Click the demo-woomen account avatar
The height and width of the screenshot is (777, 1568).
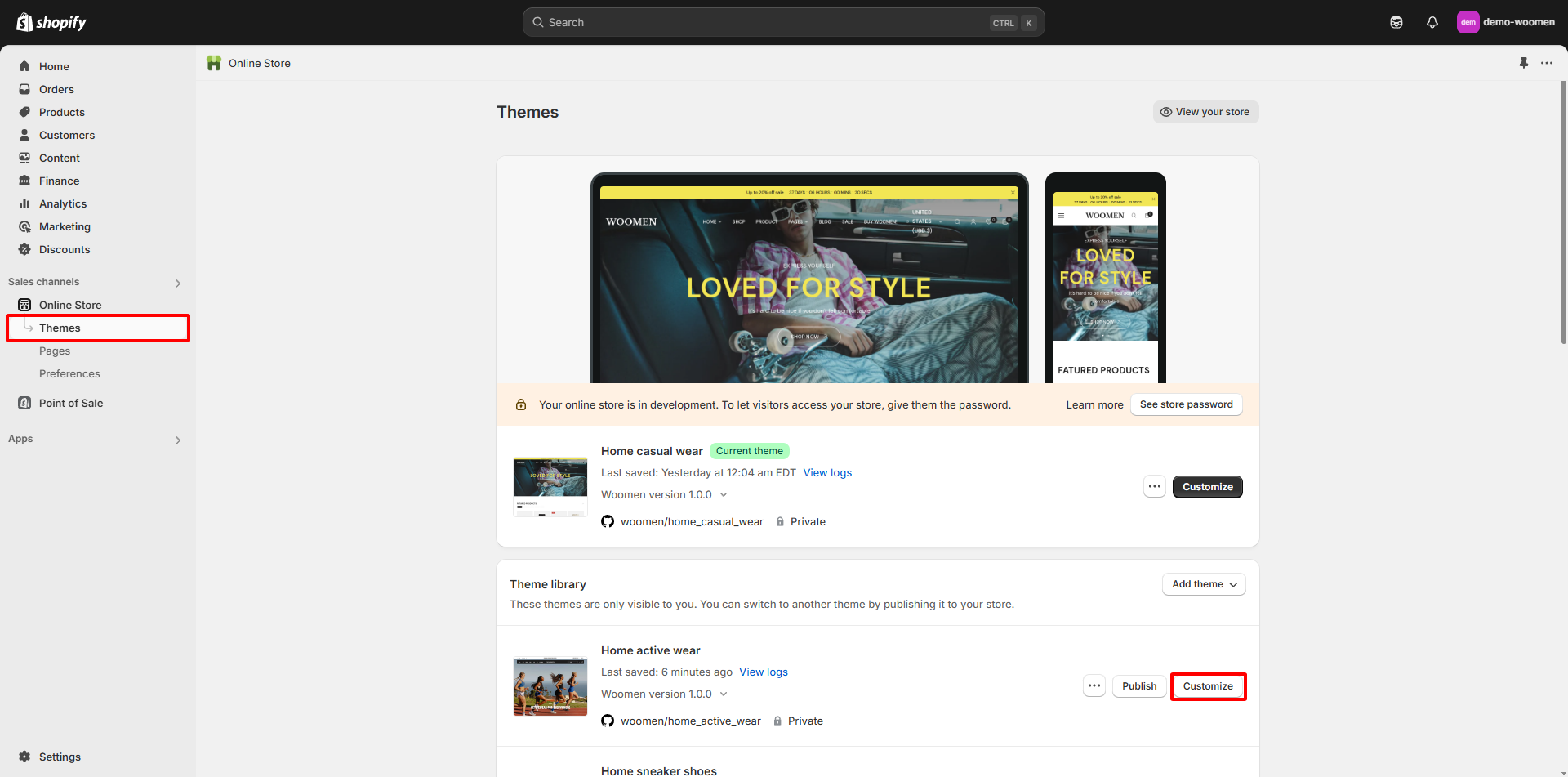(1468, 22)
